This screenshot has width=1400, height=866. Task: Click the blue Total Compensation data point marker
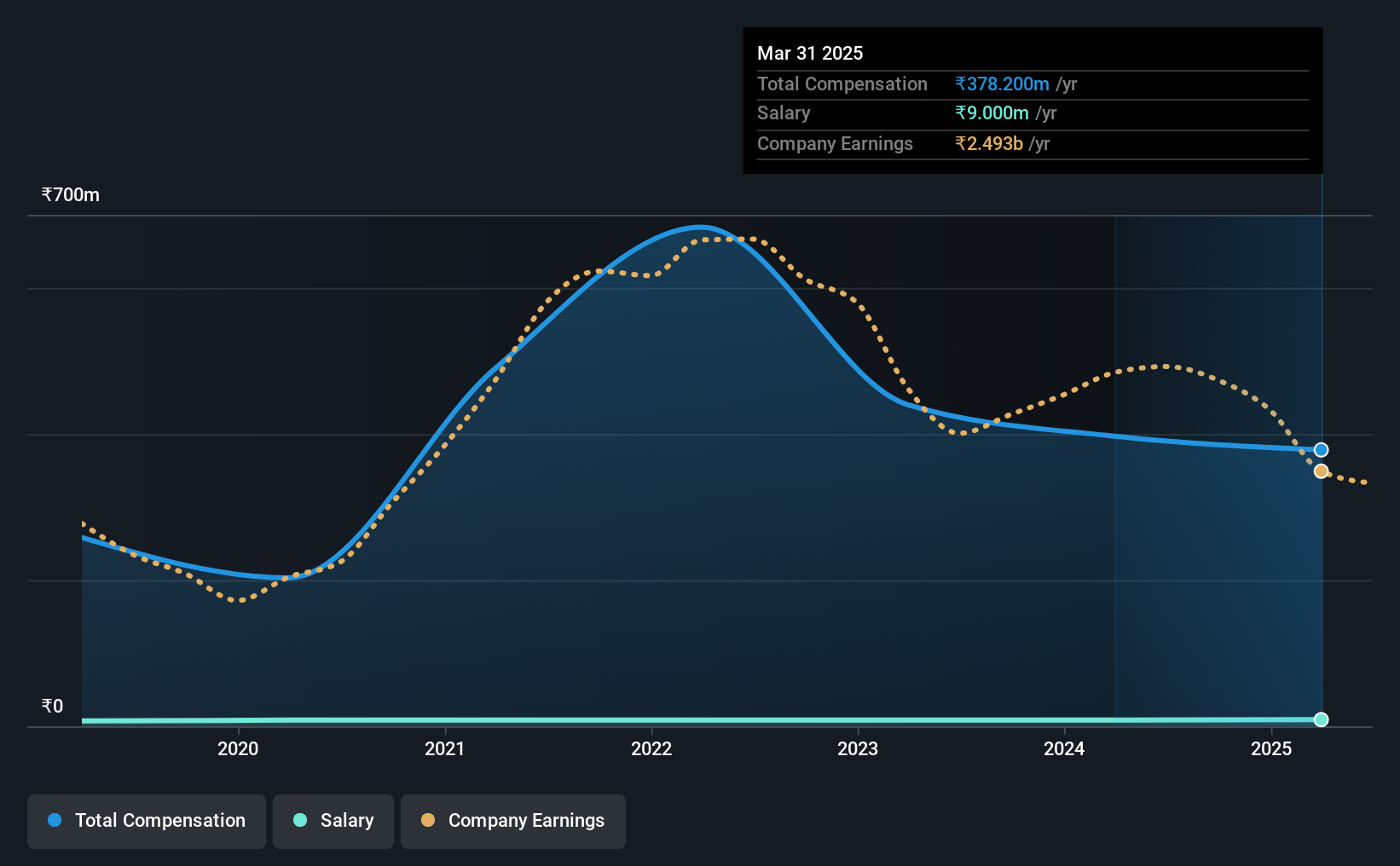pyautogui.click(x=1321, y=450)
